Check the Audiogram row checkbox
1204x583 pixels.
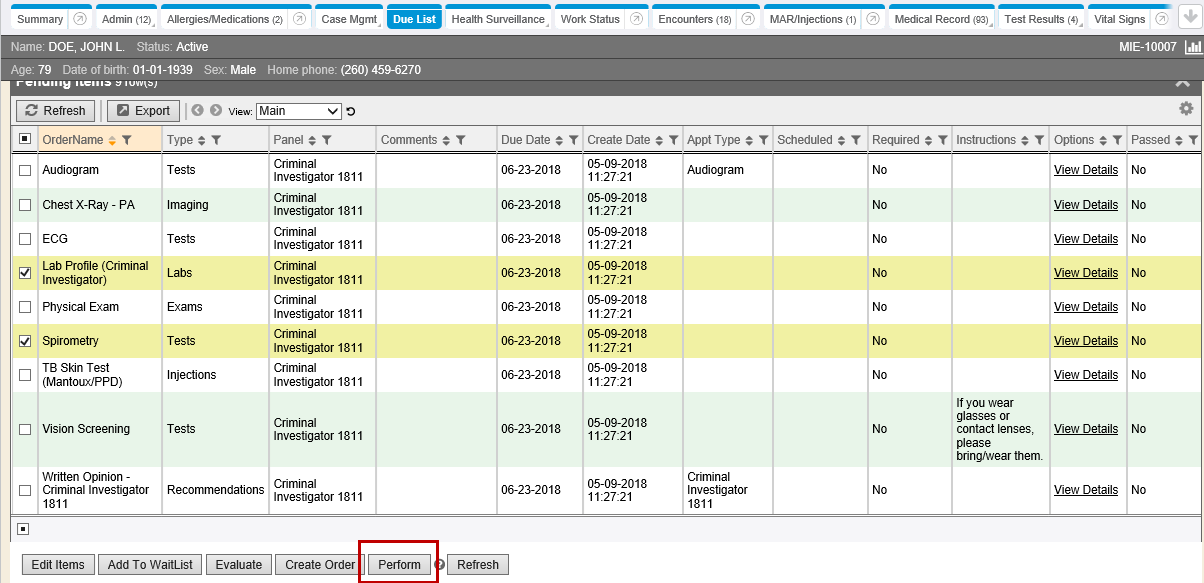click(25, 171)
